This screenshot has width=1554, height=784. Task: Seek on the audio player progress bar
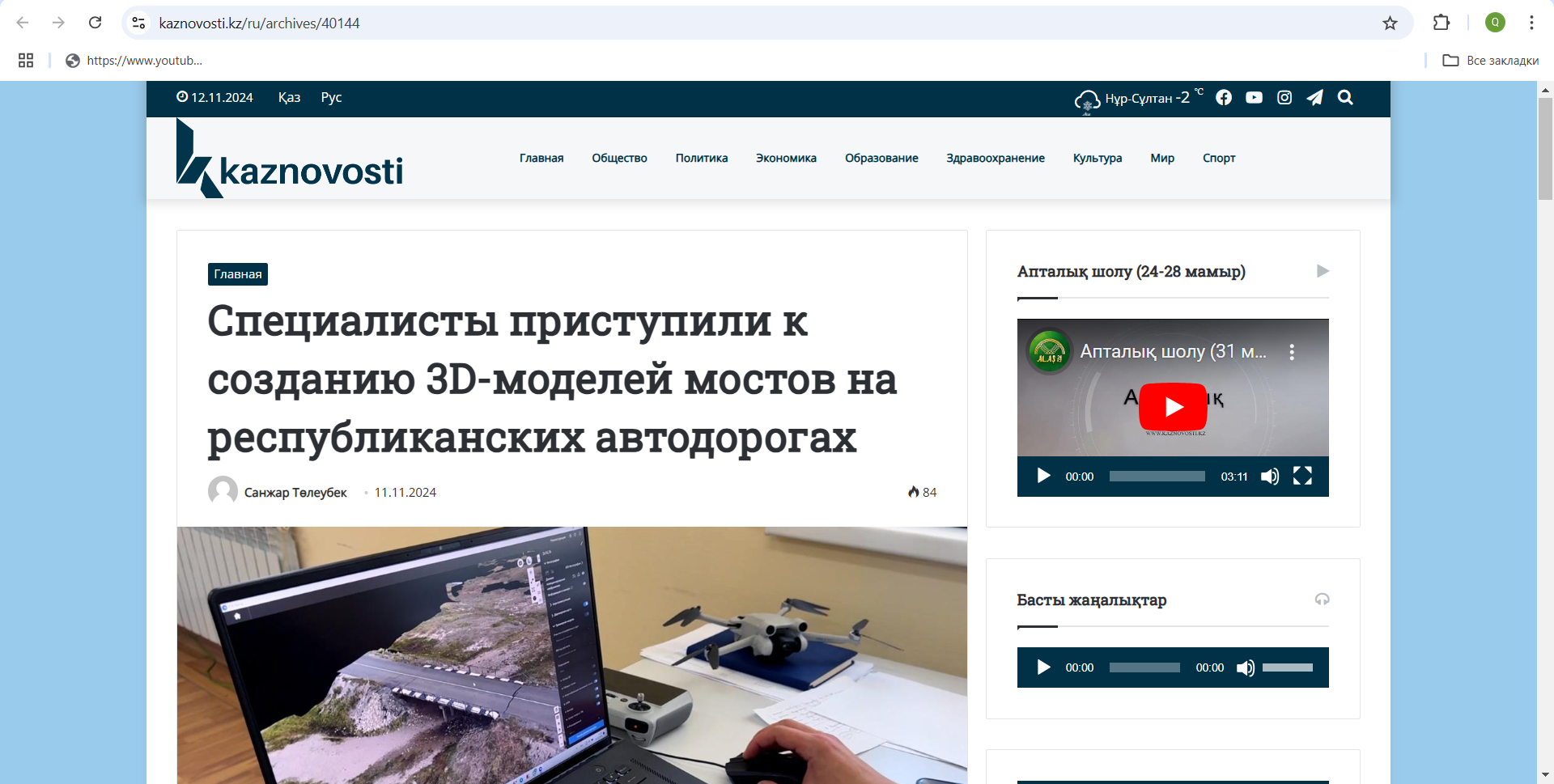pos(1144,667)
